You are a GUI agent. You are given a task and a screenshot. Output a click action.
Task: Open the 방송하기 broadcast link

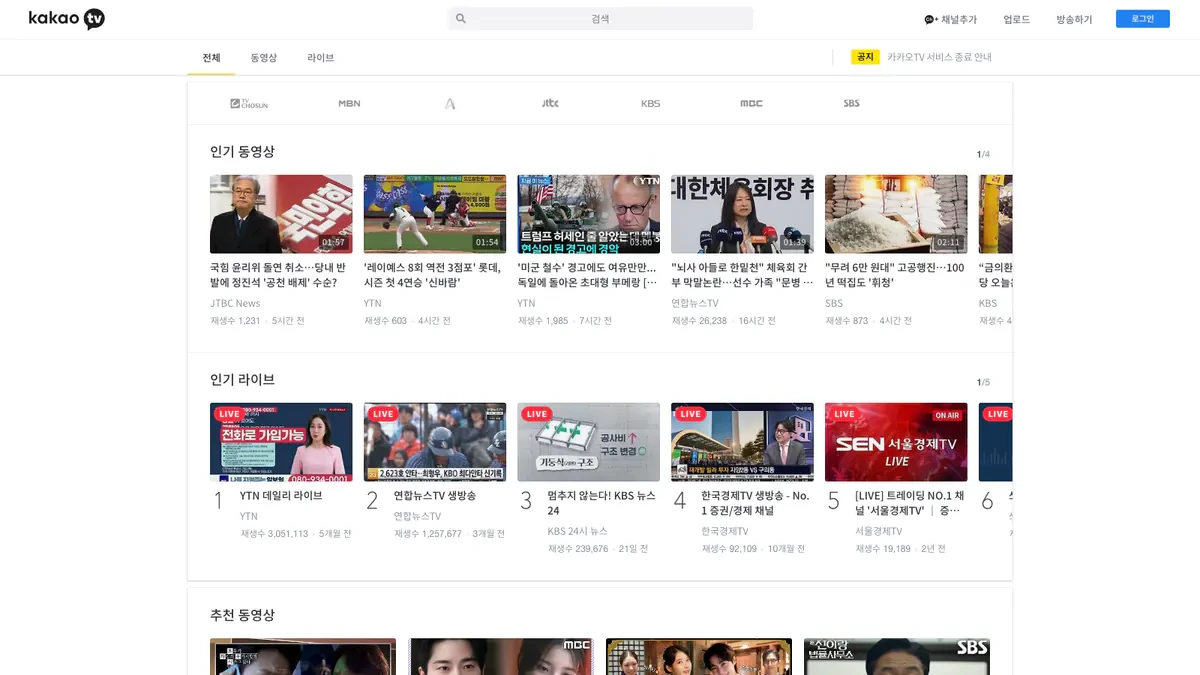point(1074,19)
